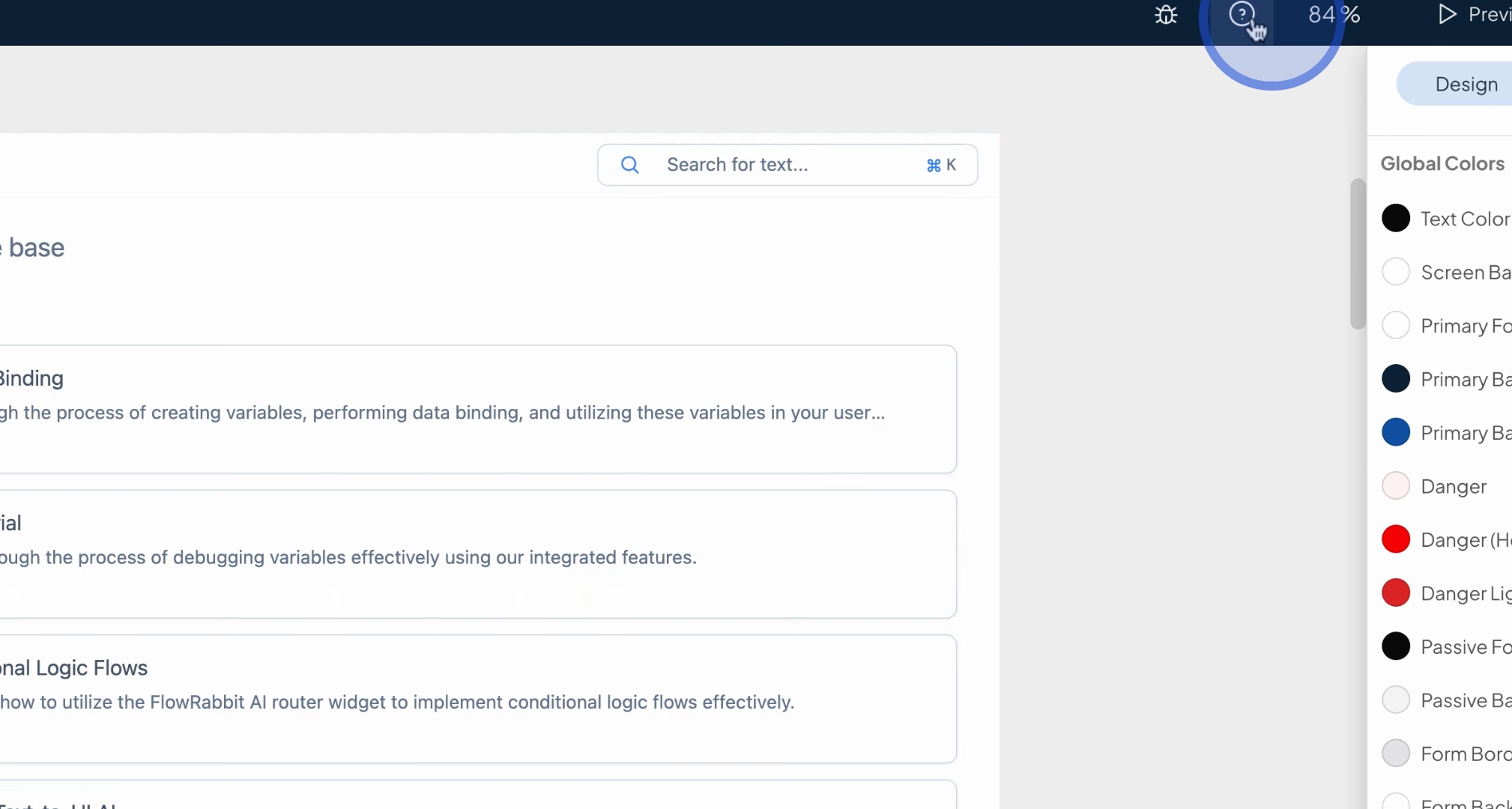Select the Screen Ba... white swatch
This screenshot has width=1512, height=809.
click(1396, 272)
